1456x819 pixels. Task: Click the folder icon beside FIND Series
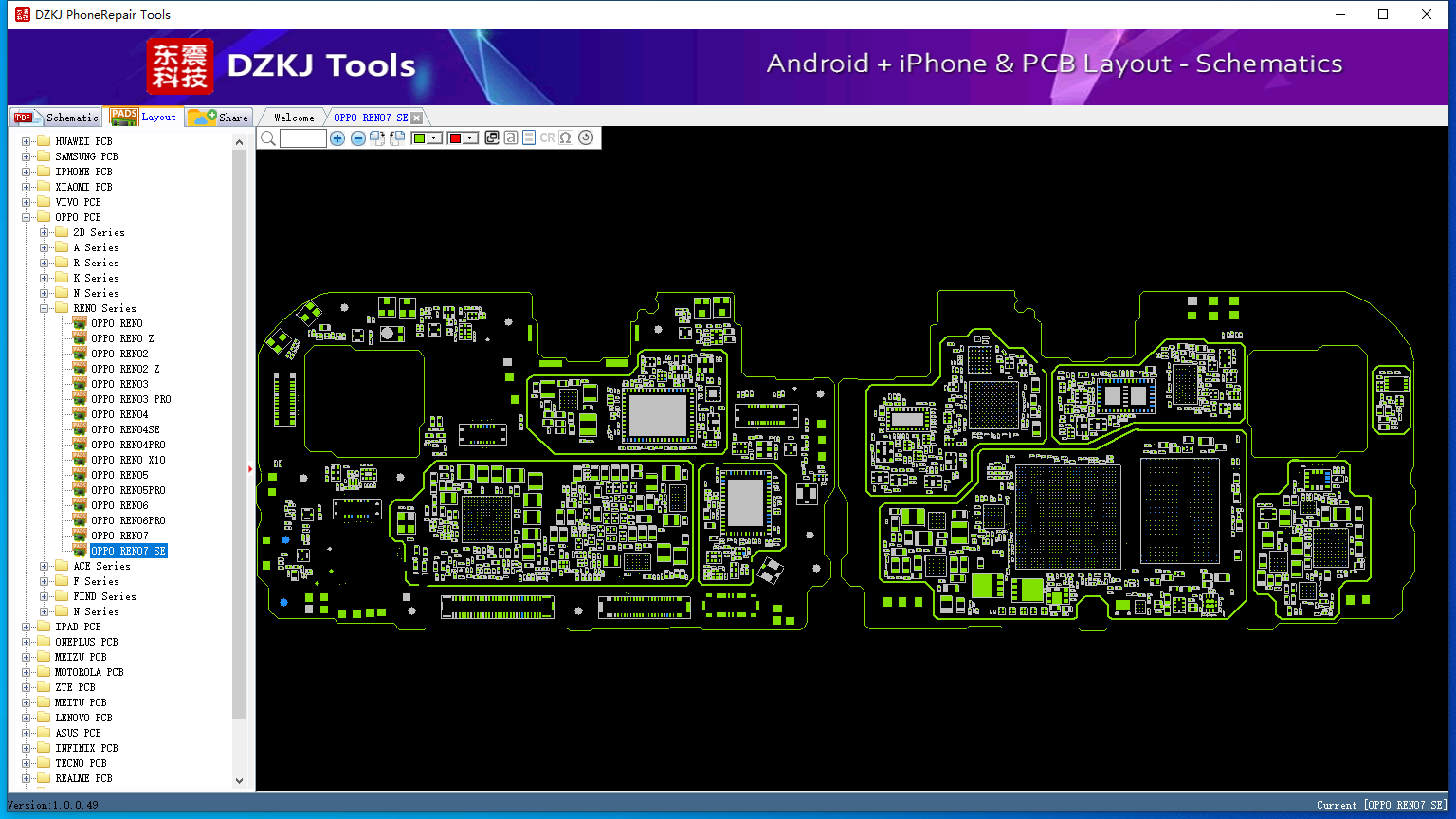(62, 596)
